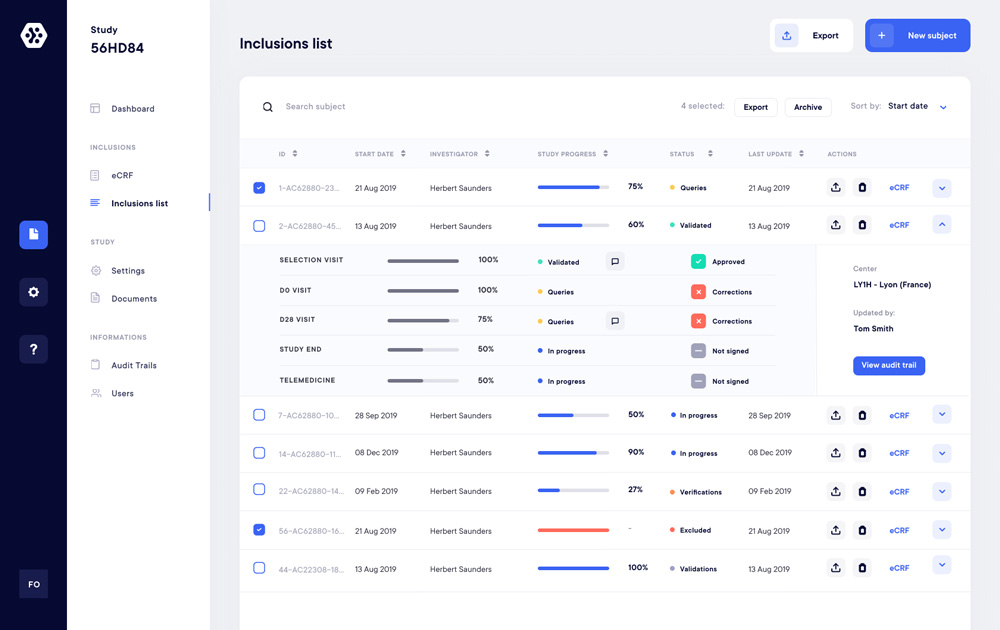Open Dashboard in the sidebar
Viewport: 1000px width, 630px height.
[x=122, y=108]
